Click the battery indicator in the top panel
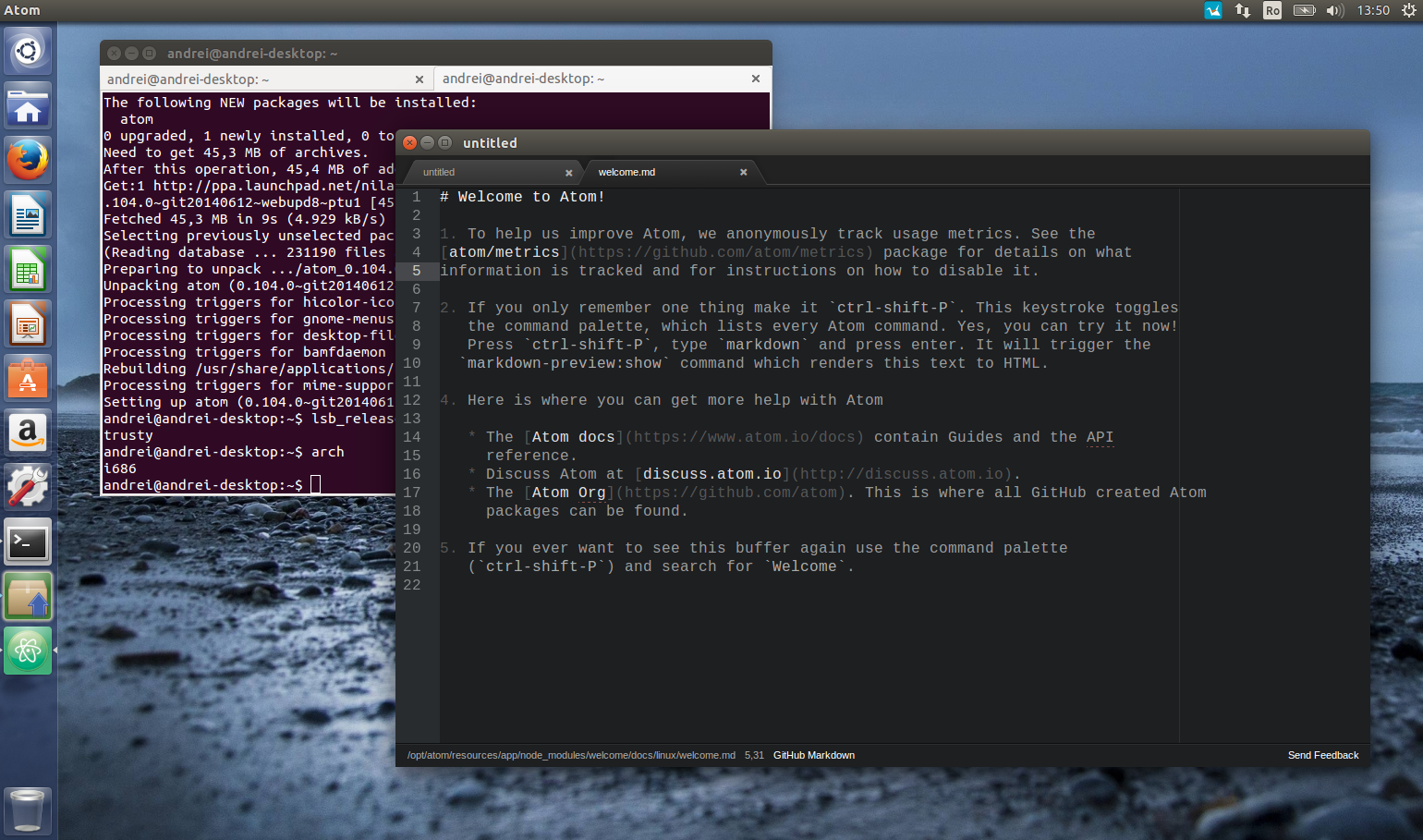The image size is (1423, 840). [x=1305, y=10]
